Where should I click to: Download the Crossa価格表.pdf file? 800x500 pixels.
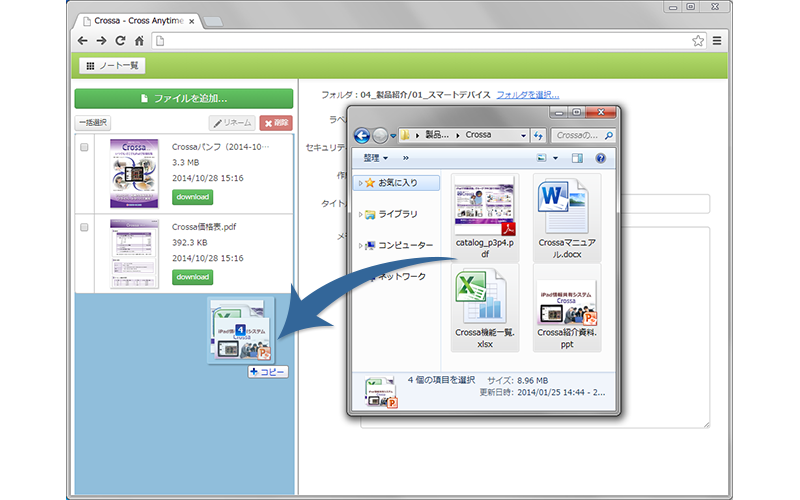(x=192, y=277)
